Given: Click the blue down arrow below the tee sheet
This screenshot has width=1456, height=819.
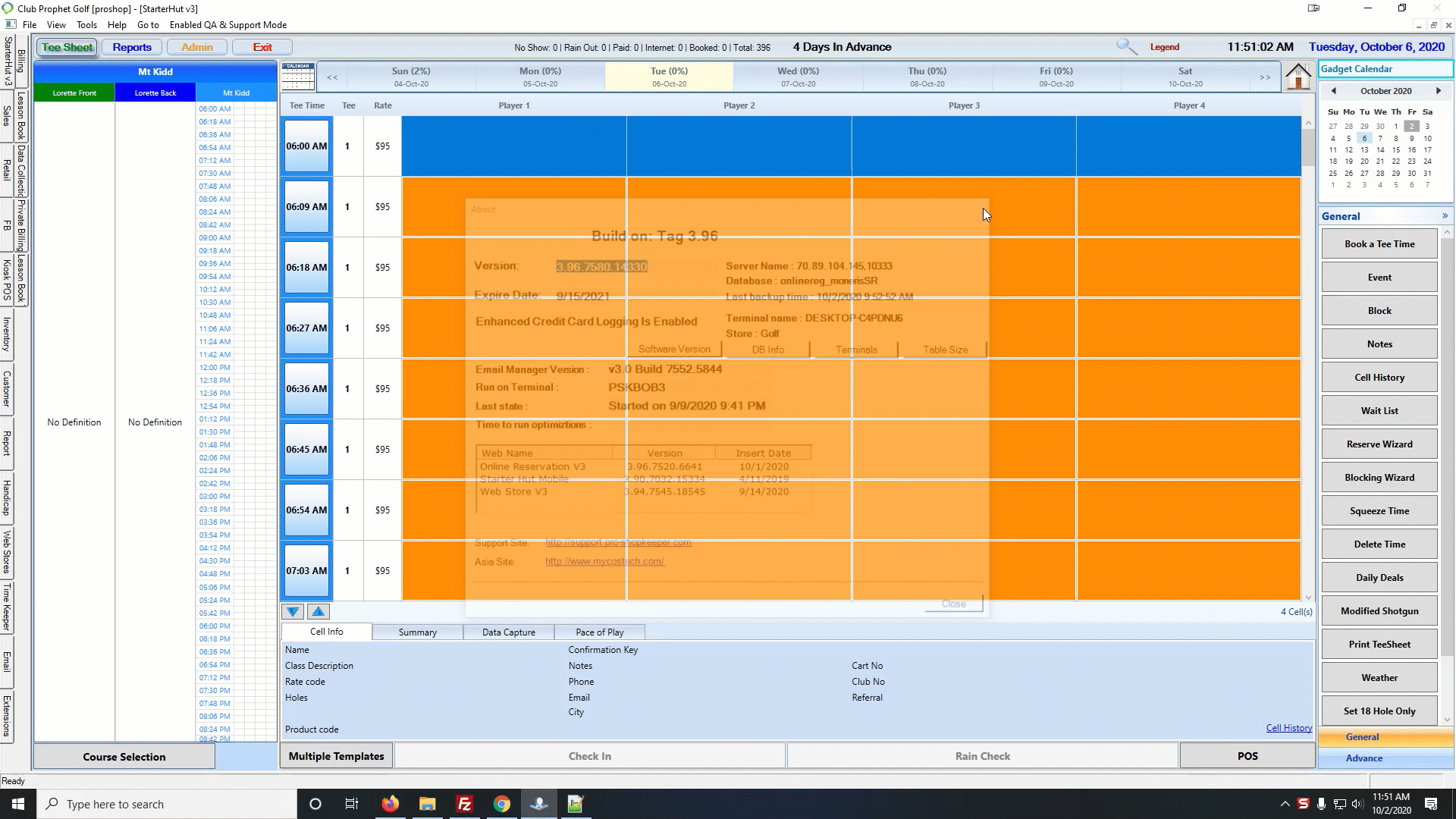Looking at the screenshot, I should tap(293, 612).
